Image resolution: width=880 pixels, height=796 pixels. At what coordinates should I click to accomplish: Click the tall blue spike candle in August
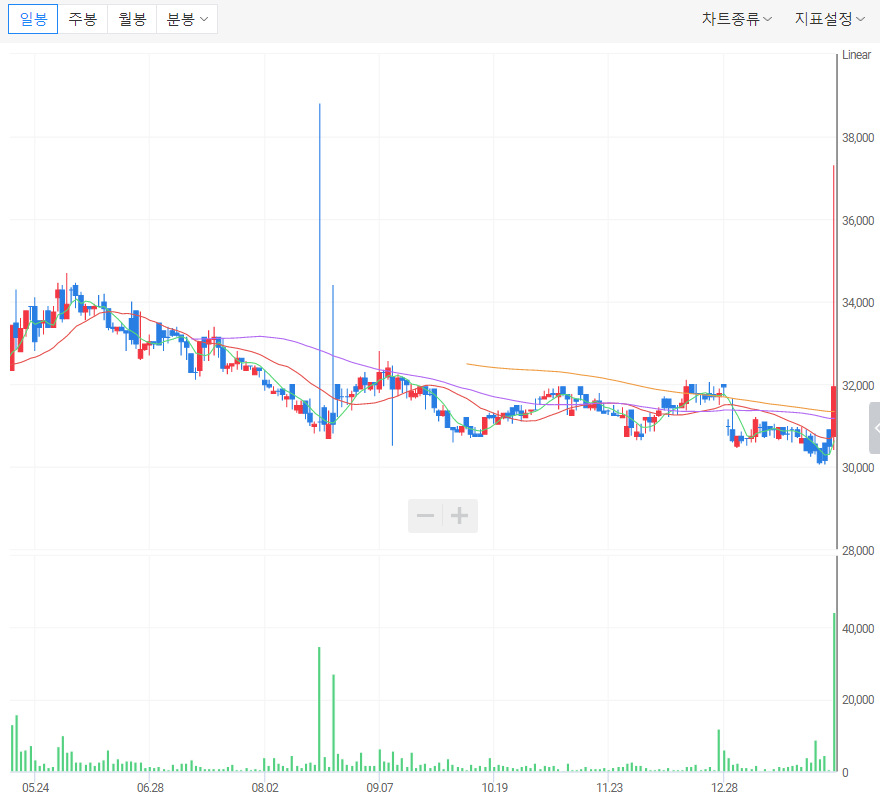(320, 264)
